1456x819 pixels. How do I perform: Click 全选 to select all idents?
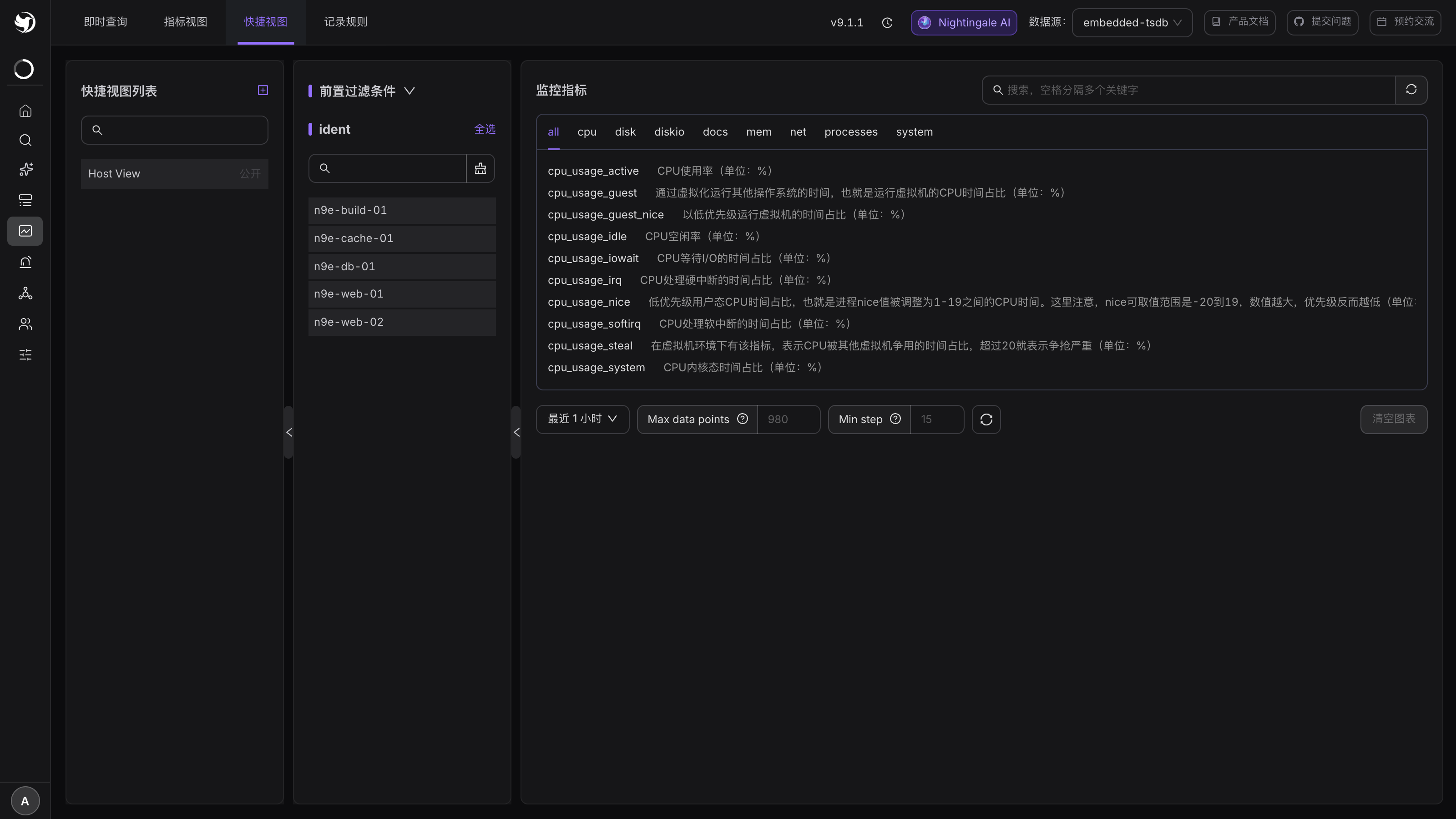[485, 129]
